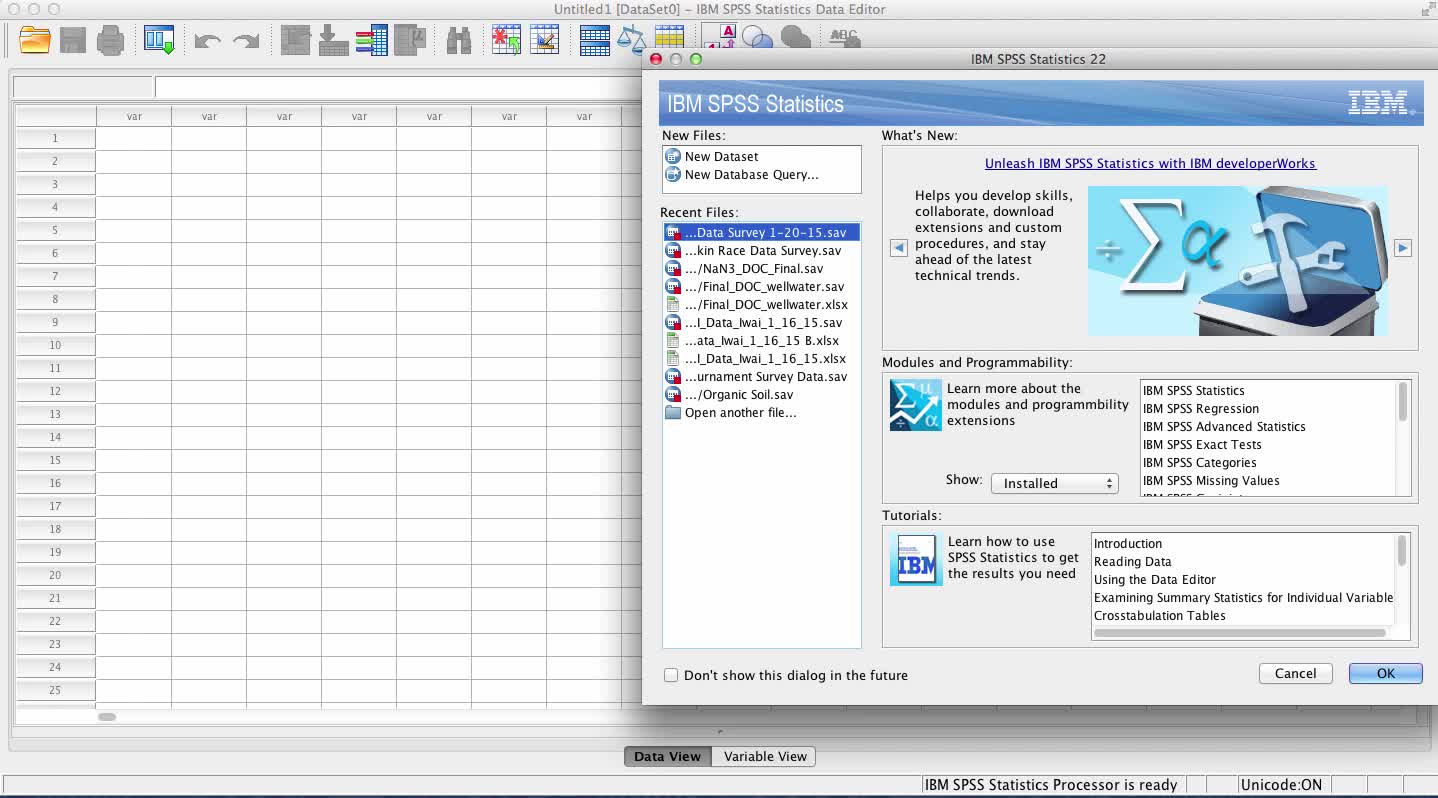The height and width of the screenshot is (798, 1438).
Task: Switch to the Variable View tab
Action: click(x=765, y=756)
